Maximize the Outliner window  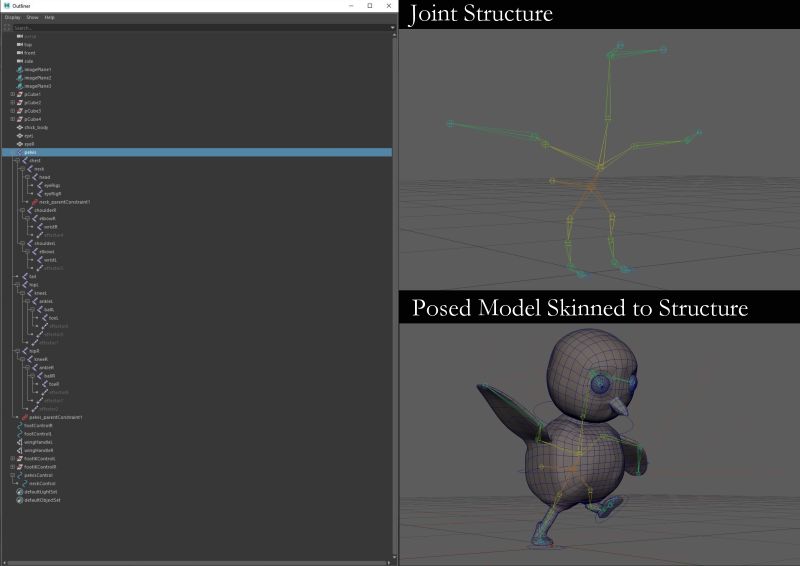click(370, 6)
